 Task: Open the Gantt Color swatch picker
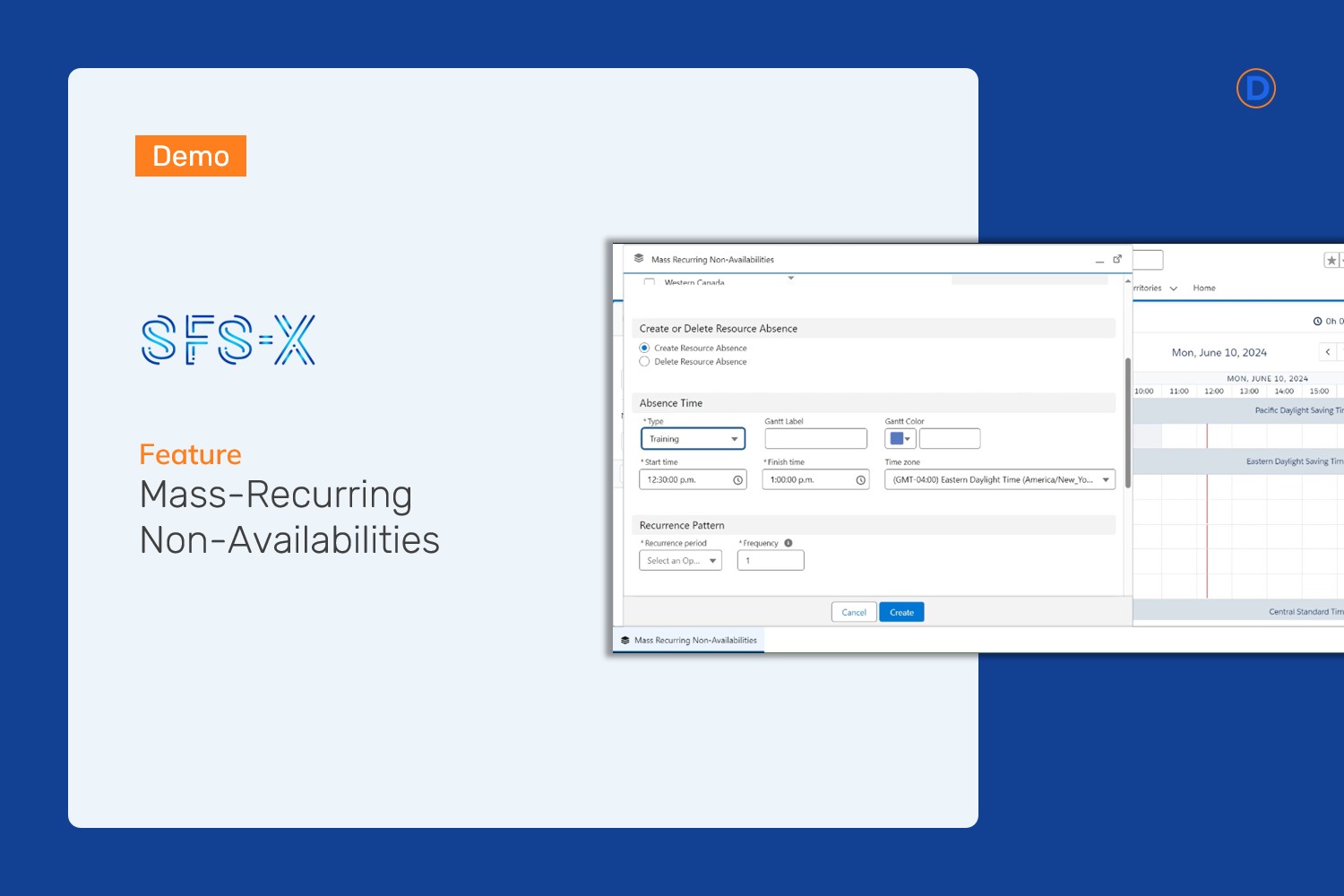(900, 439)
